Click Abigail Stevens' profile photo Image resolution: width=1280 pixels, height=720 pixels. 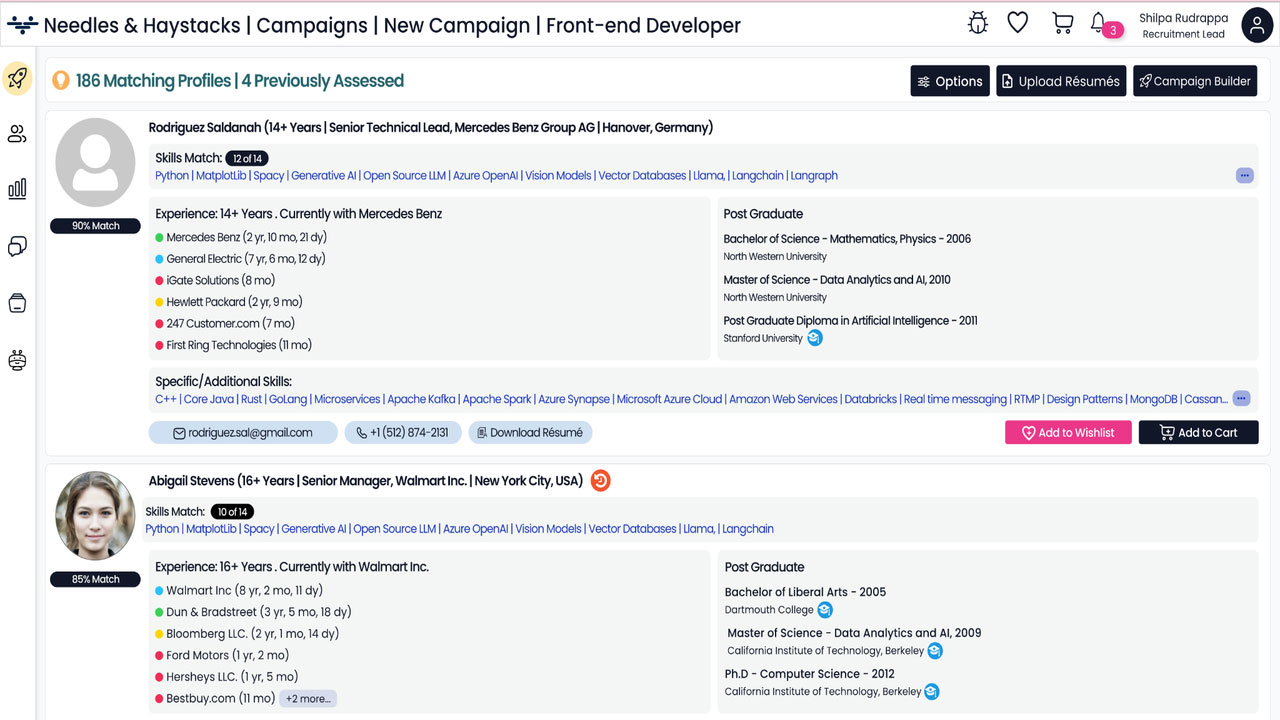tap(95, 516)
